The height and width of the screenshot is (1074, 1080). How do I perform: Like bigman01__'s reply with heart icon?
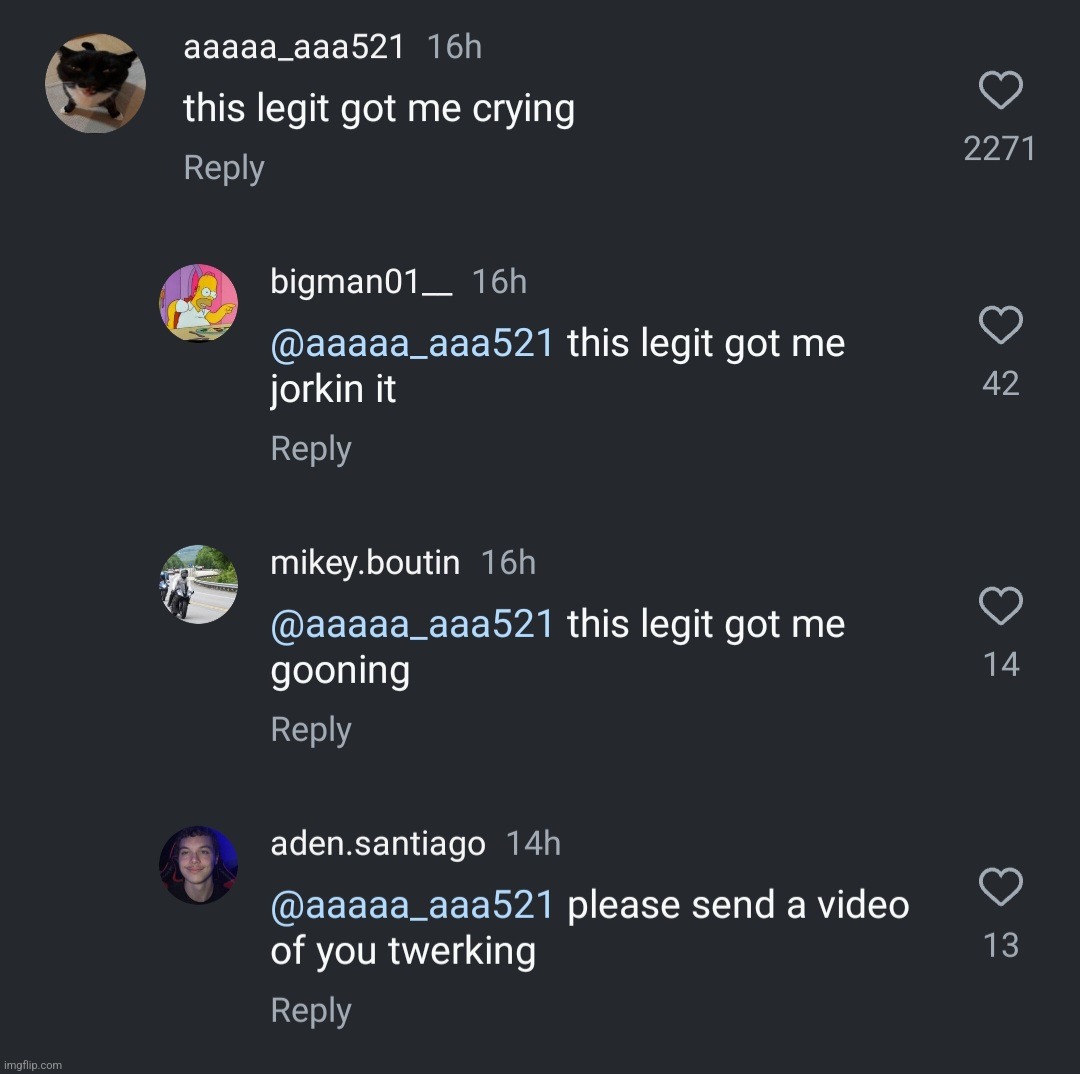[x=1000, y=326]
